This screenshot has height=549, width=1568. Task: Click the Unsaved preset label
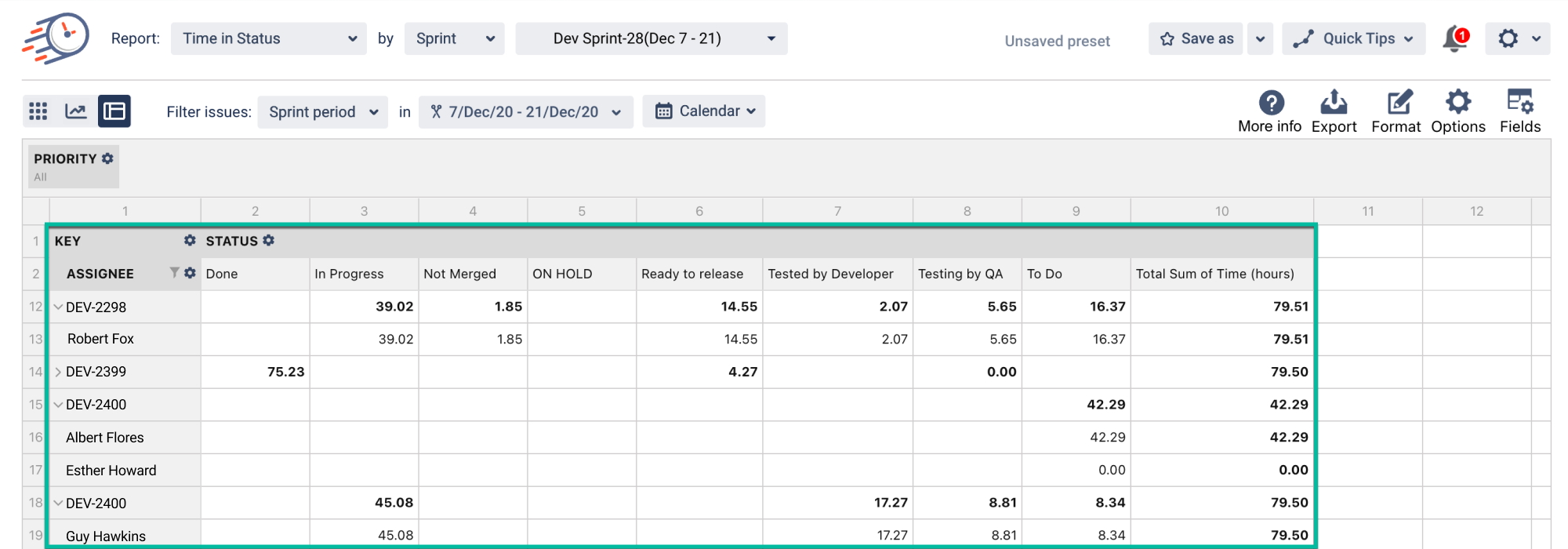pyautogui.click(x=1058, y=41)
